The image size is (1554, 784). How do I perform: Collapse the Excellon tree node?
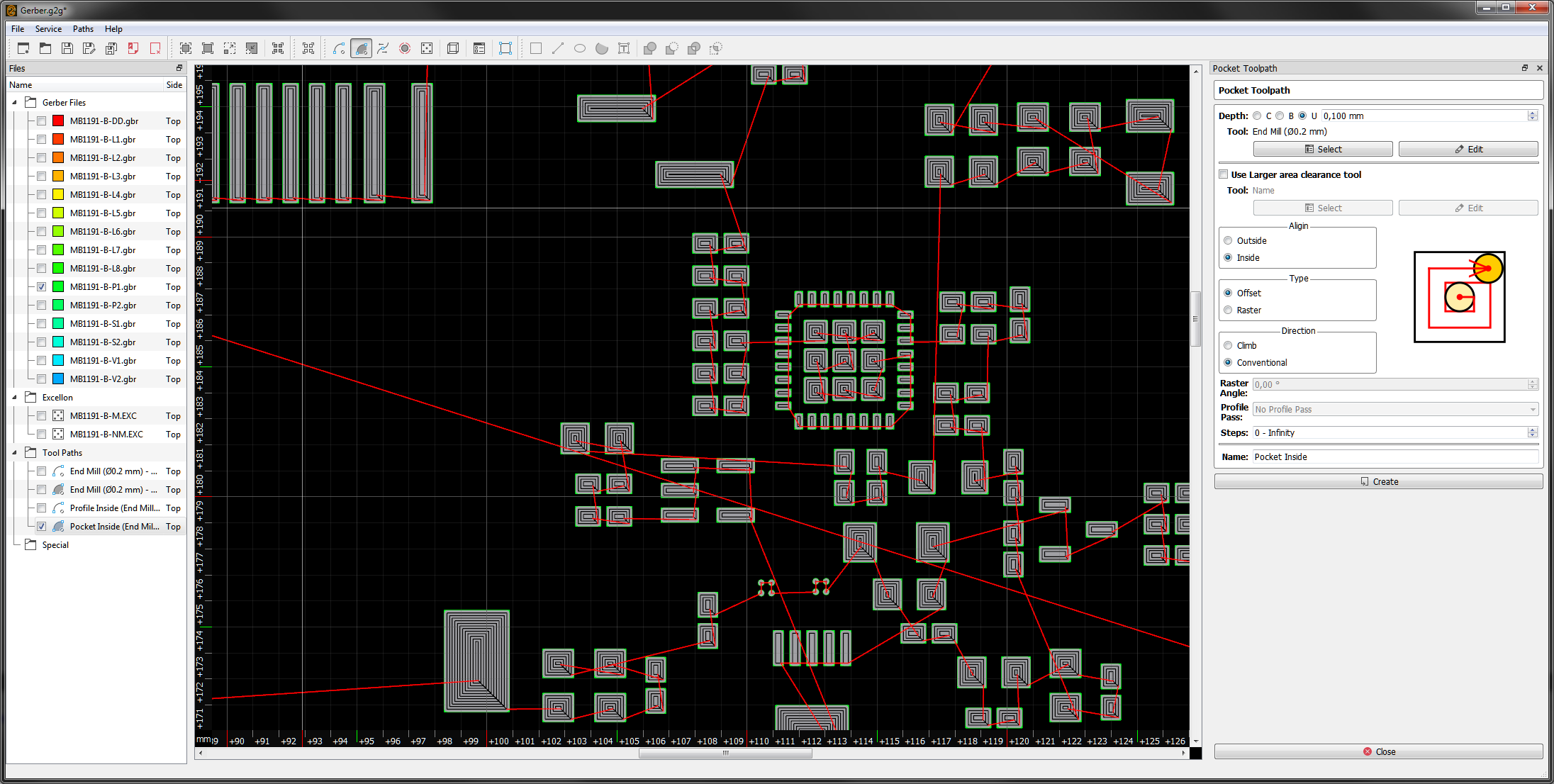(x=15, y=397)
